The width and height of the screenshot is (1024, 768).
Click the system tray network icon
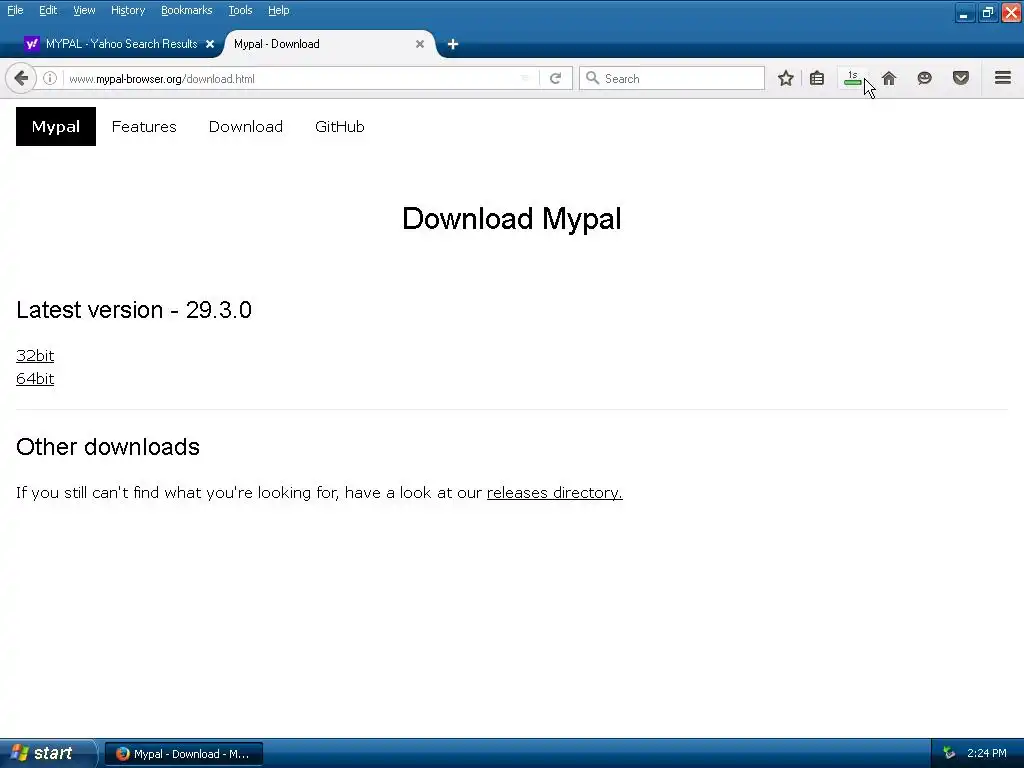coord(949,754)
